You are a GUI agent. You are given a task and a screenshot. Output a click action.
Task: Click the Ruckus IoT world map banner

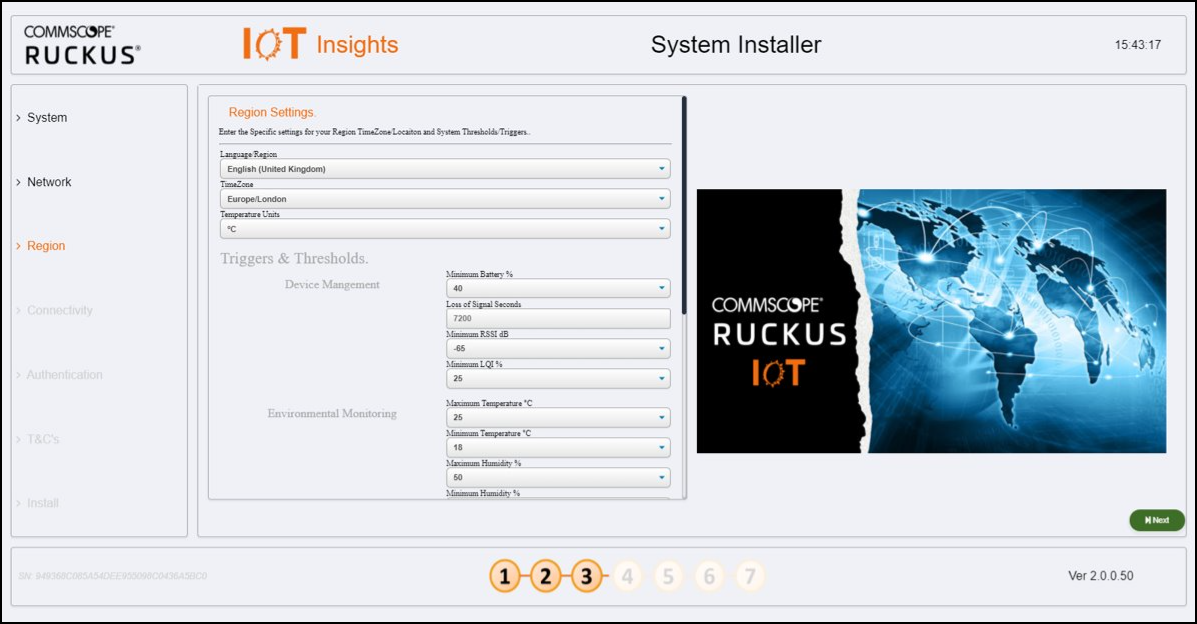click(931, 321)
